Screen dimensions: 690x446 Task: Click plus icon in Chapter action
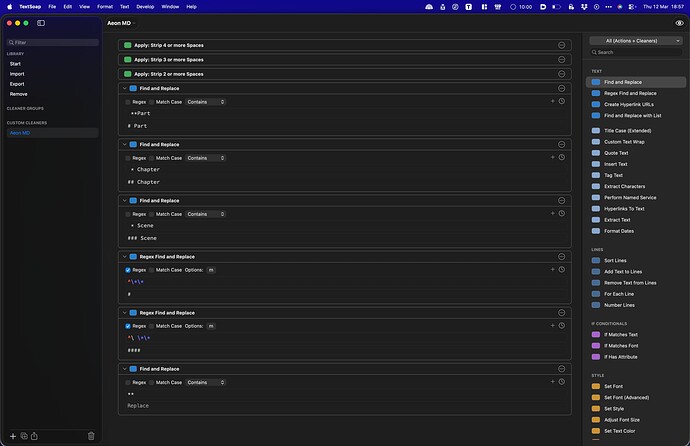[x=553, y=157]
